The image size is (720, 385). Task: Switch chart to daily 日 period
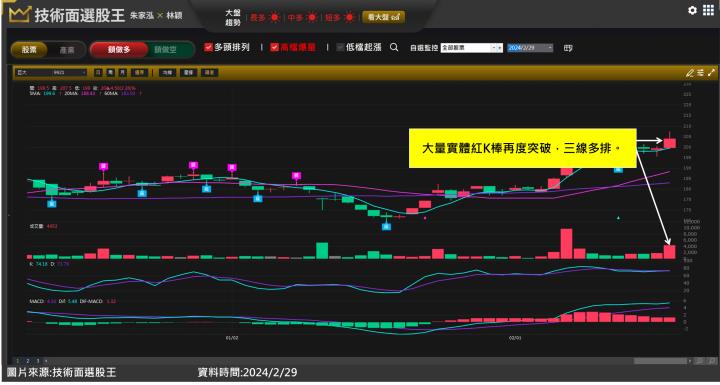[x=98, y=73]
